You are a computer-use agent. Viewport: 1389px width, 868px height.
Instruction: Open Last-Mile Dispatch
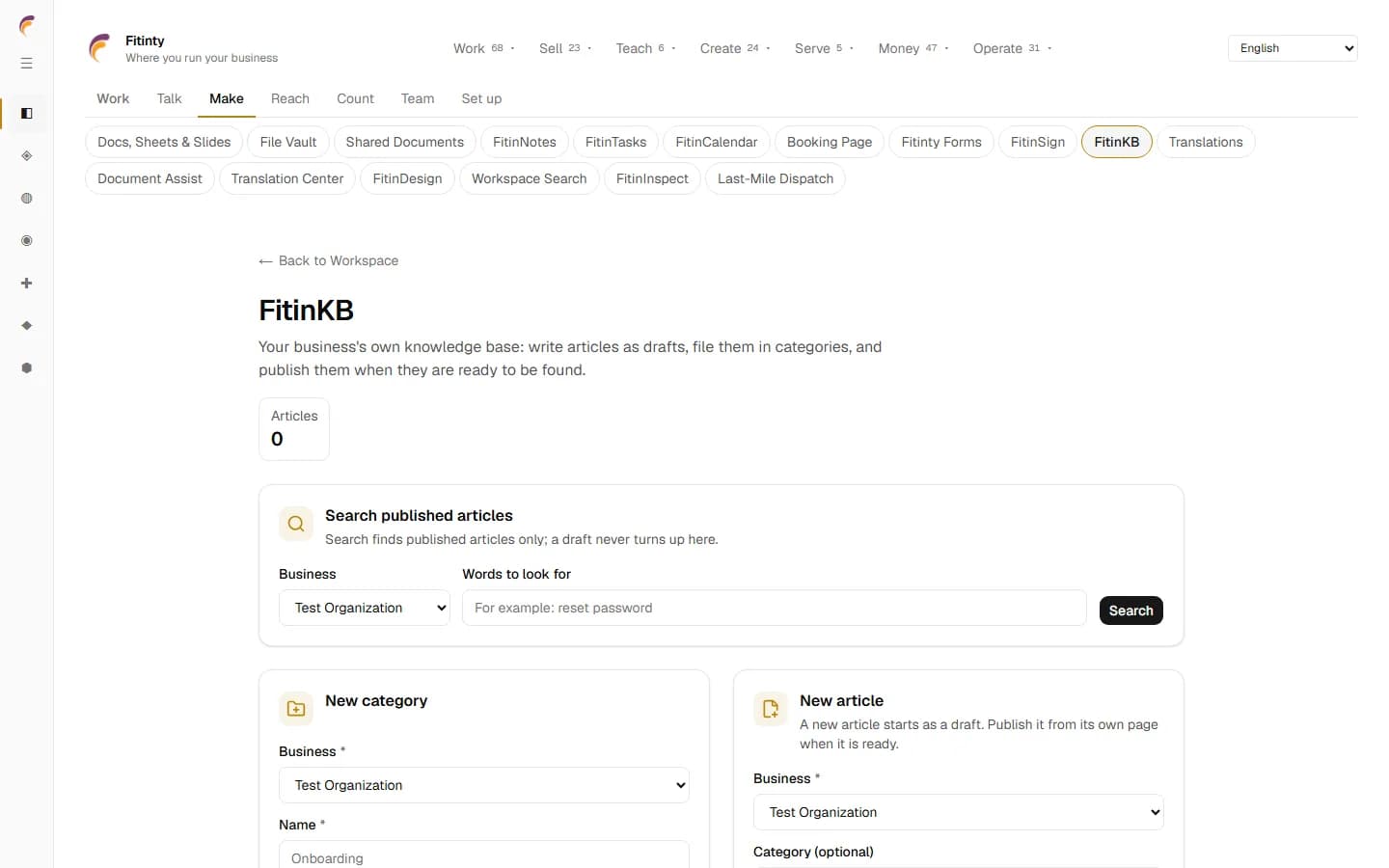tap(776, 178)
